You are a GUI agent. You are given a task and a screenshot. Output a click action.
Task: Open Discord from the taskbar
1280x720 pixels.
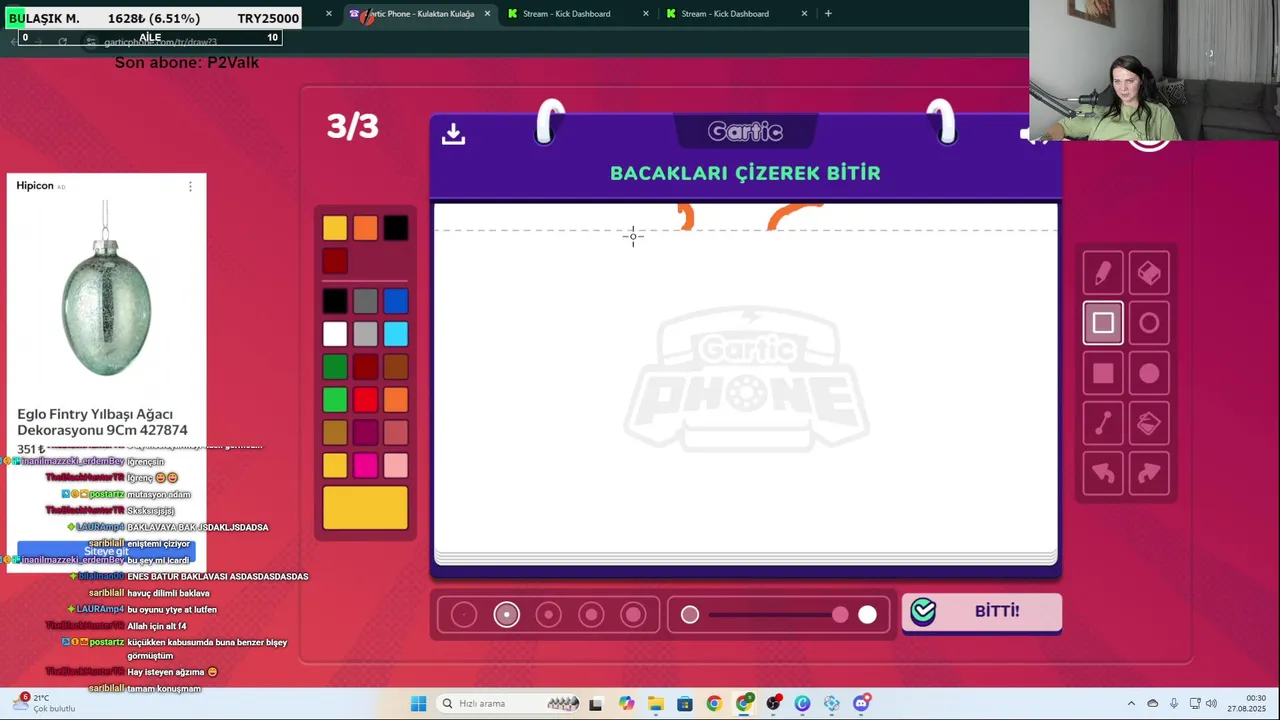(861, 703)
